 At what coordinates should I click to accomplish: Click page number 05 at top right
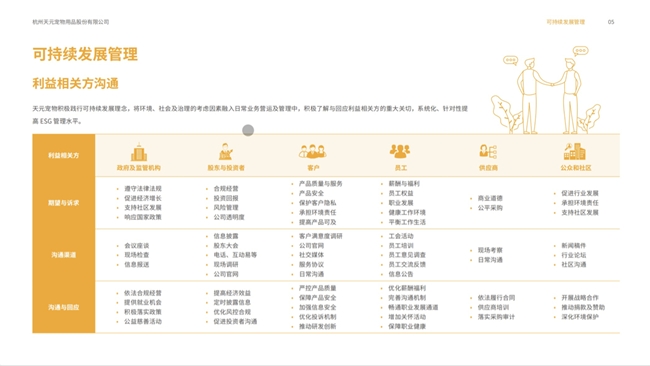pyautogui.click(x=611, y=22)
